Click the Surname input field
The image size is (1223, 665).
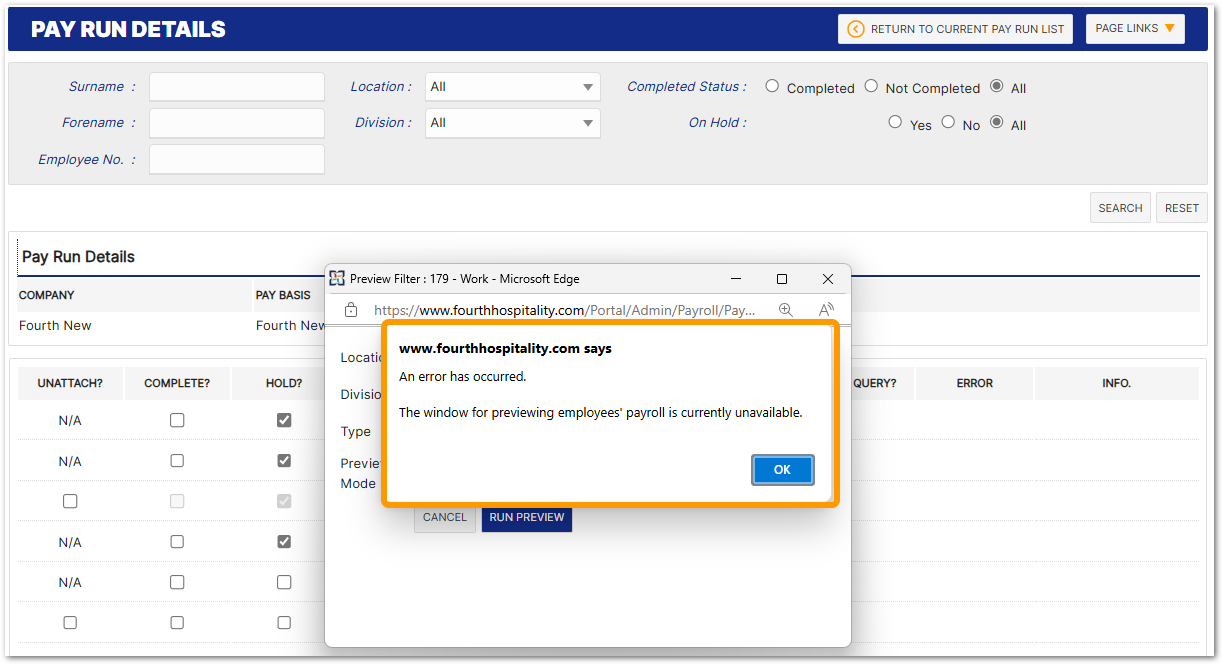(237, 87)
